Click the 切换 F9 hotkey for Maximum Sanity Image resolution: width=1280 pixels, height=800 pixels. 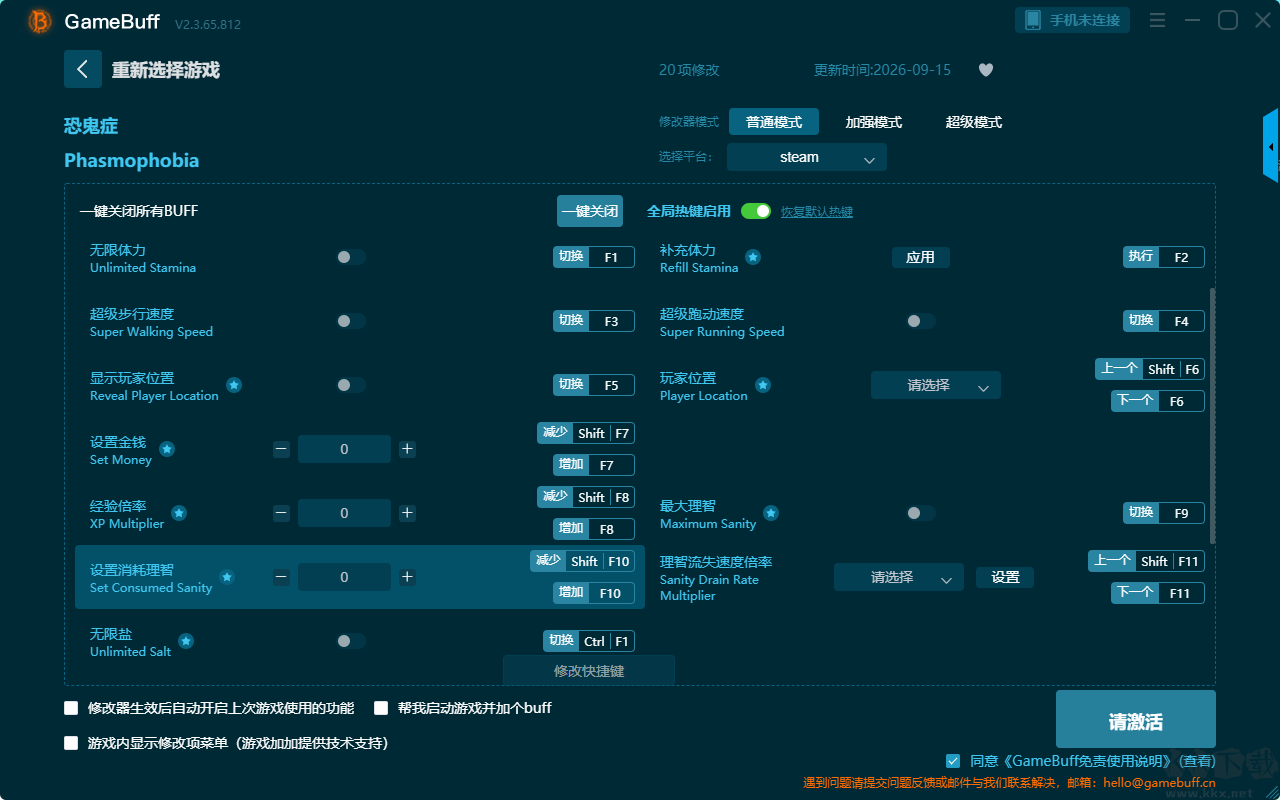[1164, 513]
